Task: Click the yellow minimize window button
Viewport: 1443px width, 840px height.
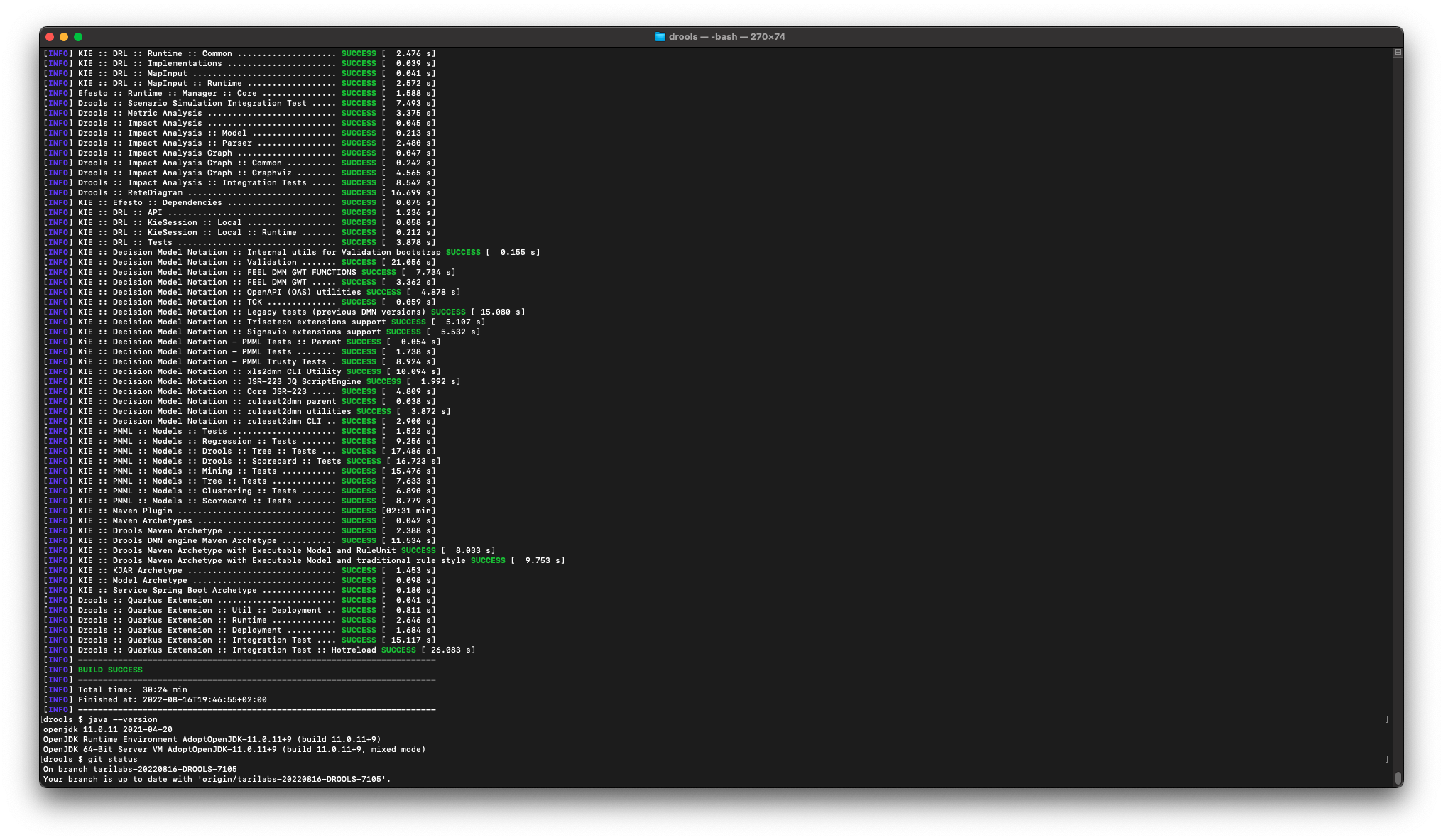Action: tap(64, 37)
